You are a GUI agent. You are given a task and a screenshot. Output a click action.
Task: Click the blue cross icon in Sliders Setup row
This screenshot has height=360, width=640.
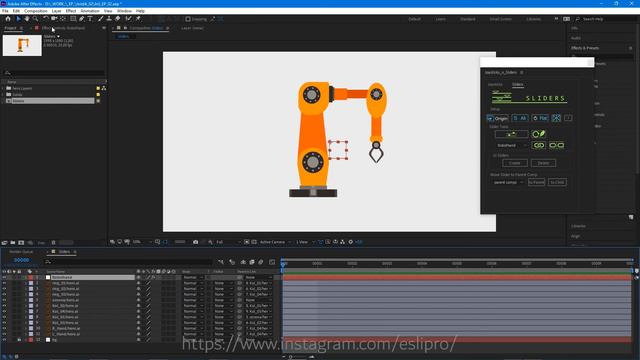coord(556,118)
